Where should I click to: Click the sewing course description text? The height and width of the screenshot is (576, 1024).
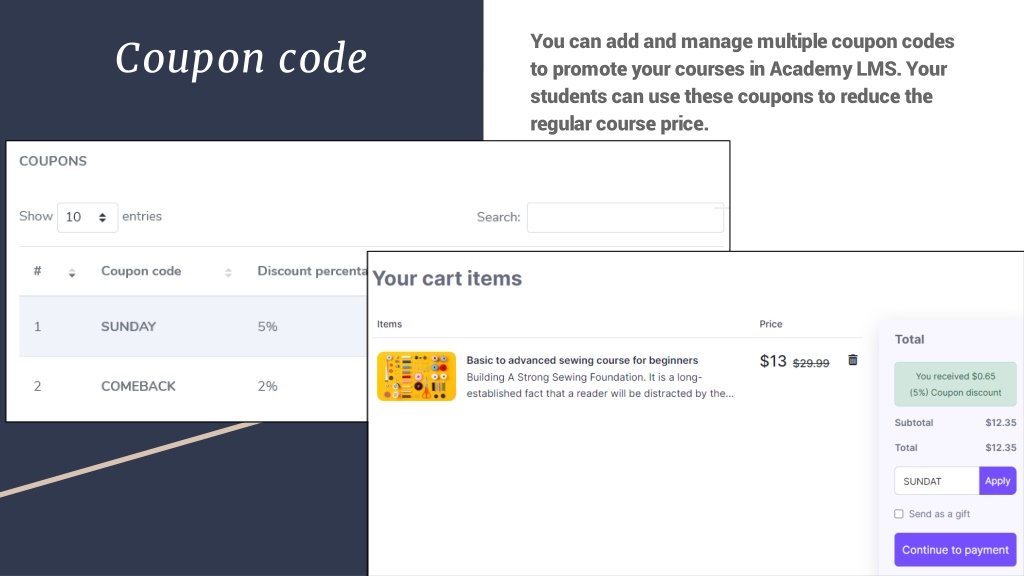[x=600, y=385]
